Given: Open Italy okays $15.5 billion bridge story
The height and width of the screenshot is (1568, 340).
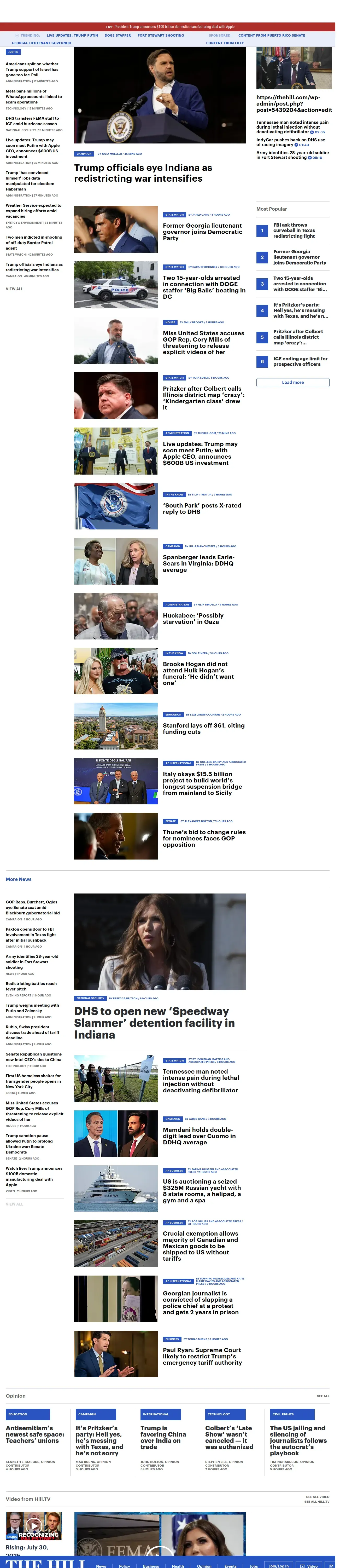Looking at the screenshot, I should 203,783.
